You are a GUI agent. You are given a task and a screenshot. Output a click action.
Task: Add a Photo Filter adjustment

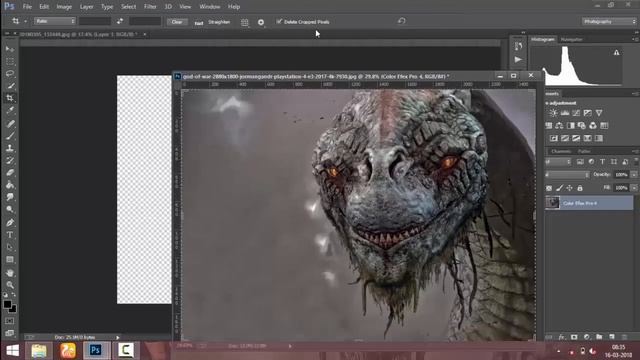point(582,126)
